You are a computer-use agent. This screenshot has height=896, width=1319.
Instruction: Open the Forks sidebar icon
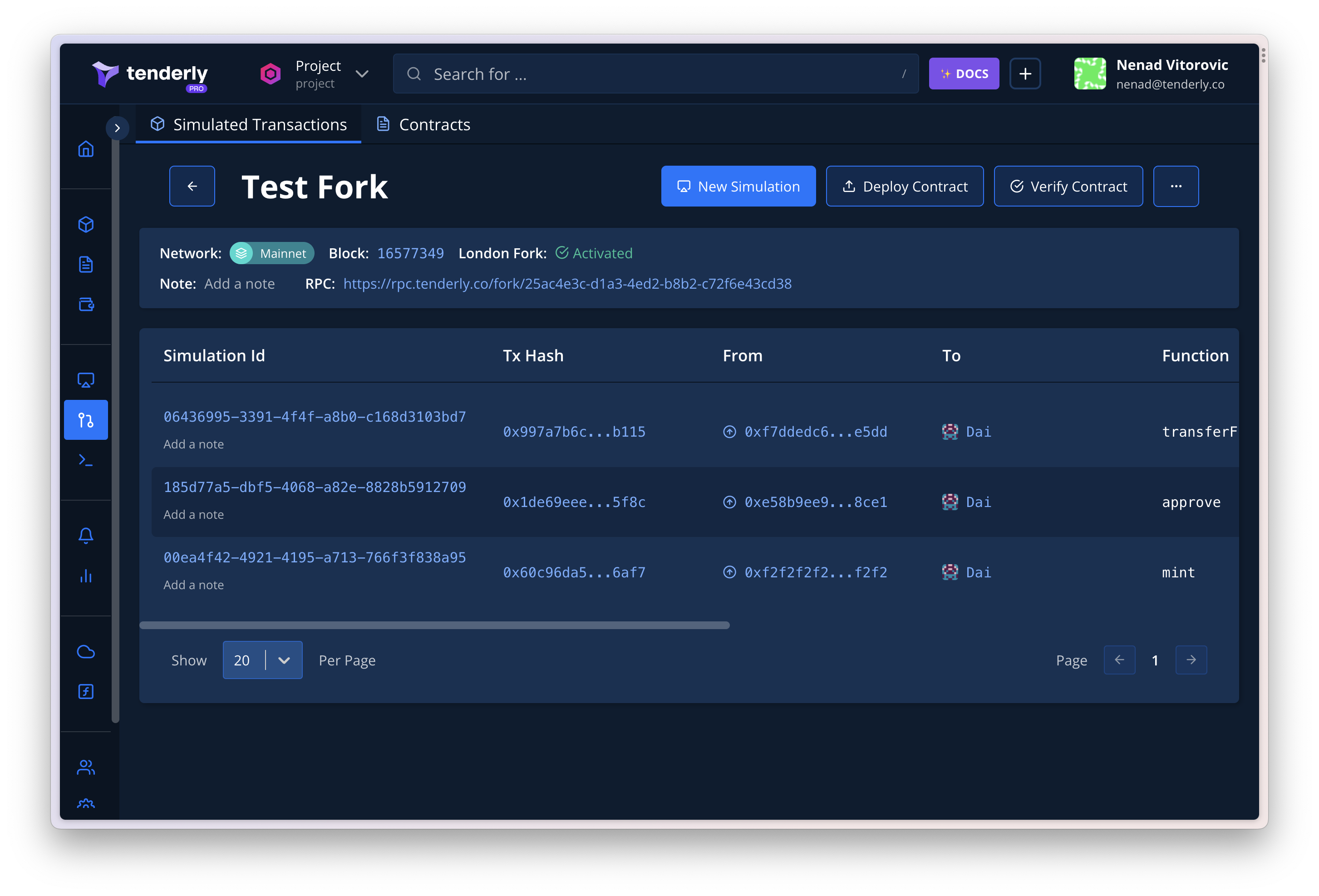tap(86, 420)
